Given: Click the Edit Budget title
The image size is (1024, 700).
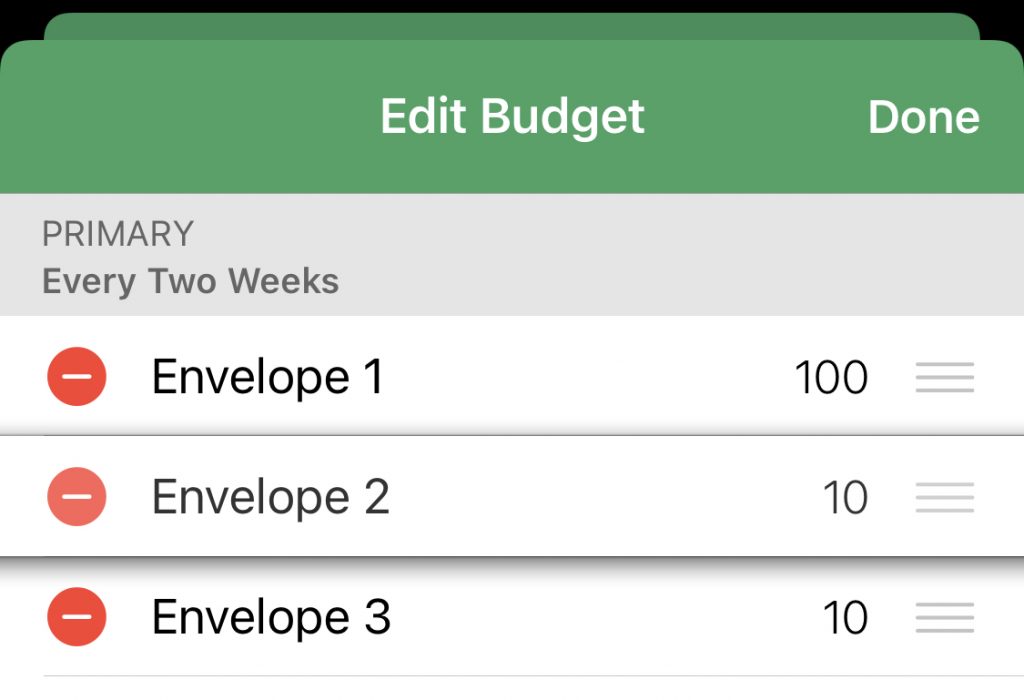Looking at the screenshot, I should tap(513, 117).
